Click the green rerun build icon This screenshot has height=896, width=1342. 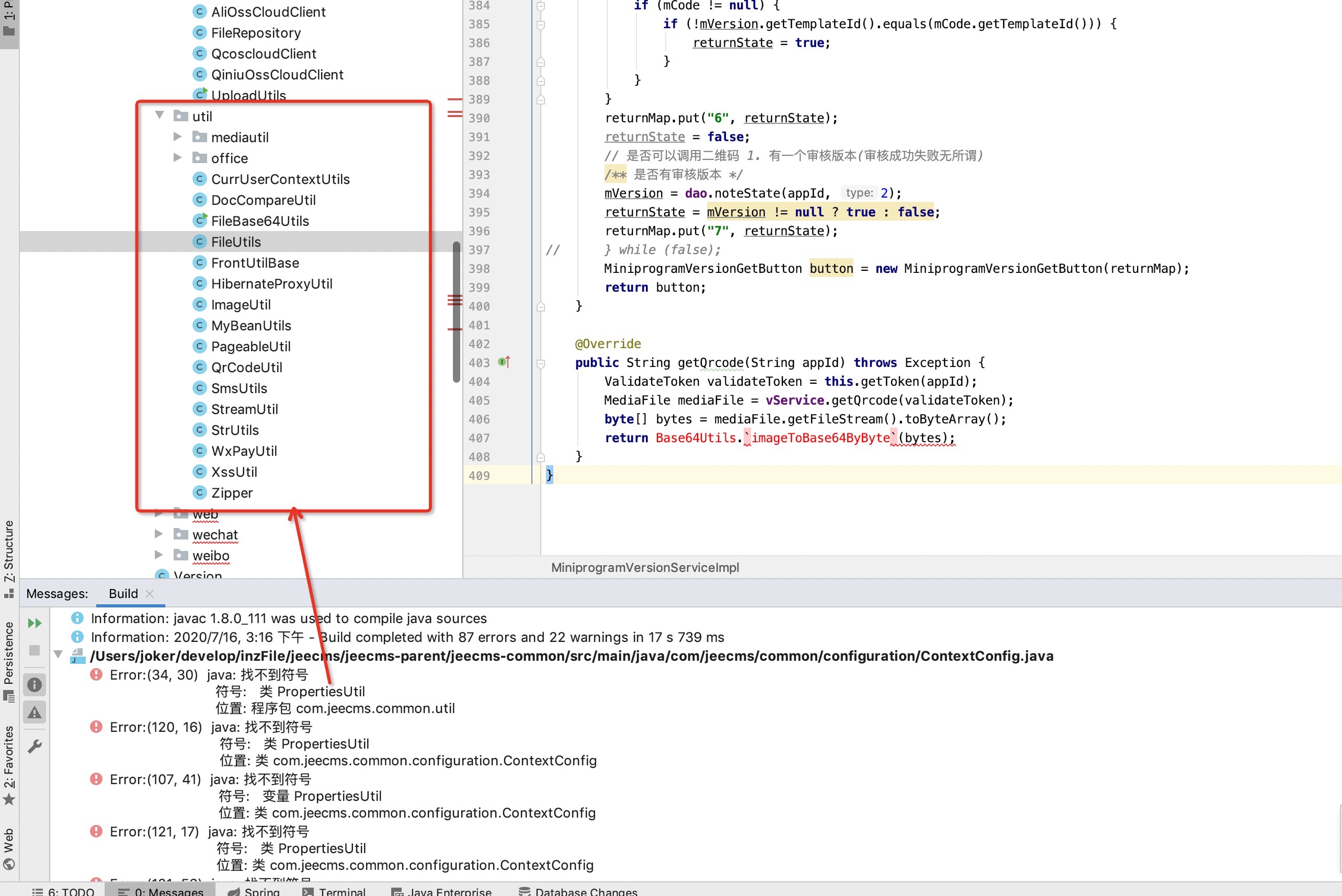35,623
